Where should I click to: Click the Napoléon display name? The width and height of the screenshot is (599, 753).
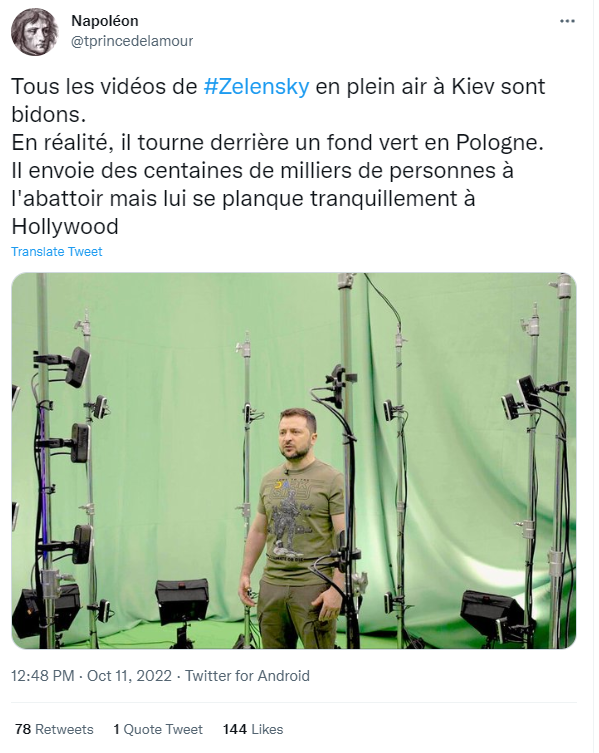pyautogui.click(x=105, y=21)
